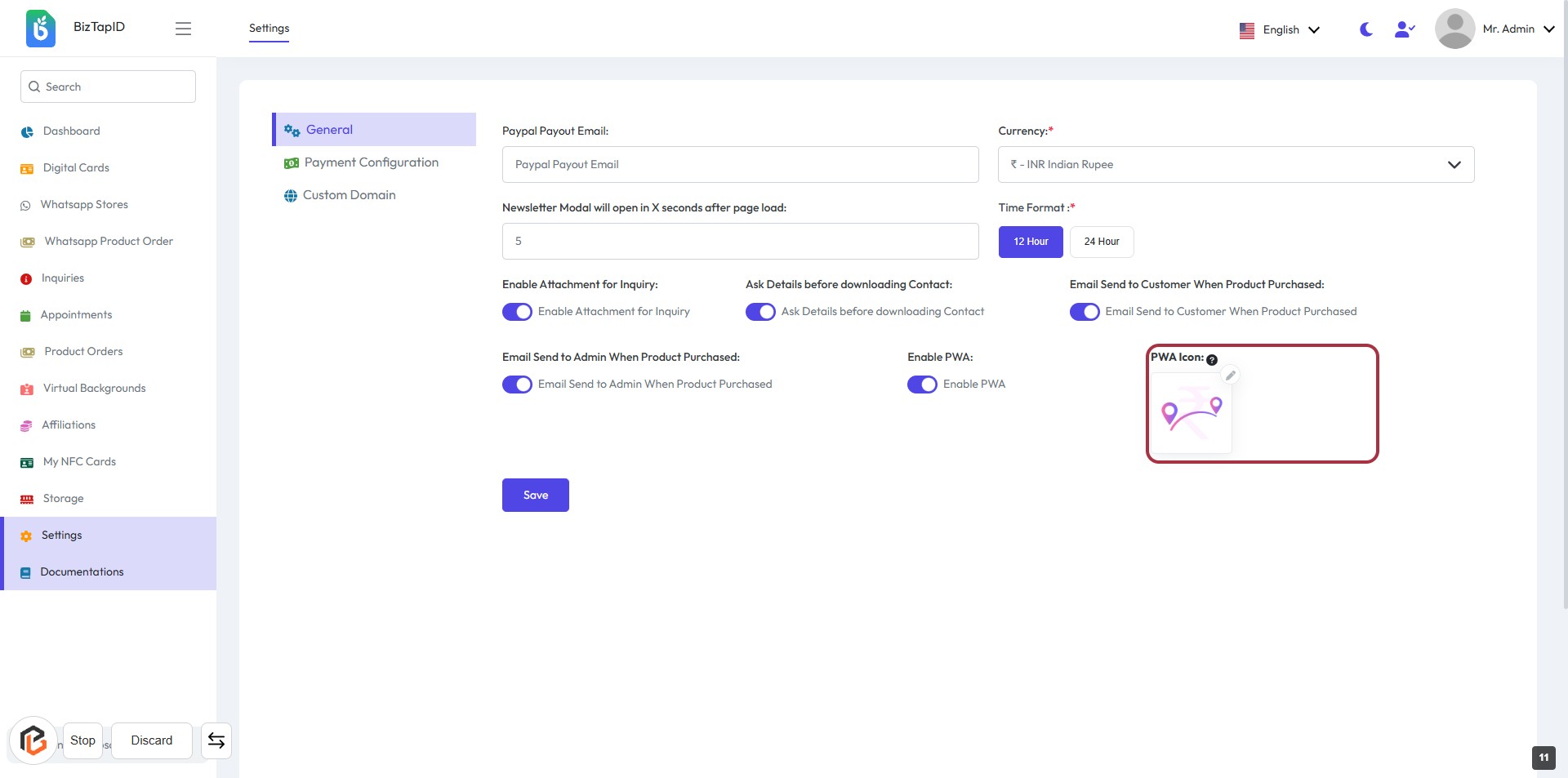Image resolution: width=1568 pixels, height=778 pixels.
Task: Click the user check icon in header
Action: point(1404,29)
